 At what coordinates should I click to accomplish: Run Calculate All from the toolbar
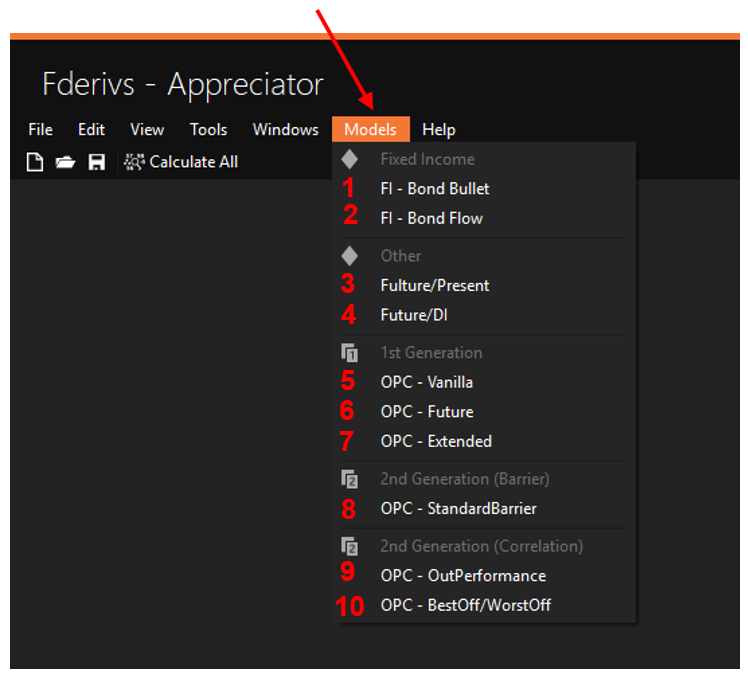coord(181,162)
